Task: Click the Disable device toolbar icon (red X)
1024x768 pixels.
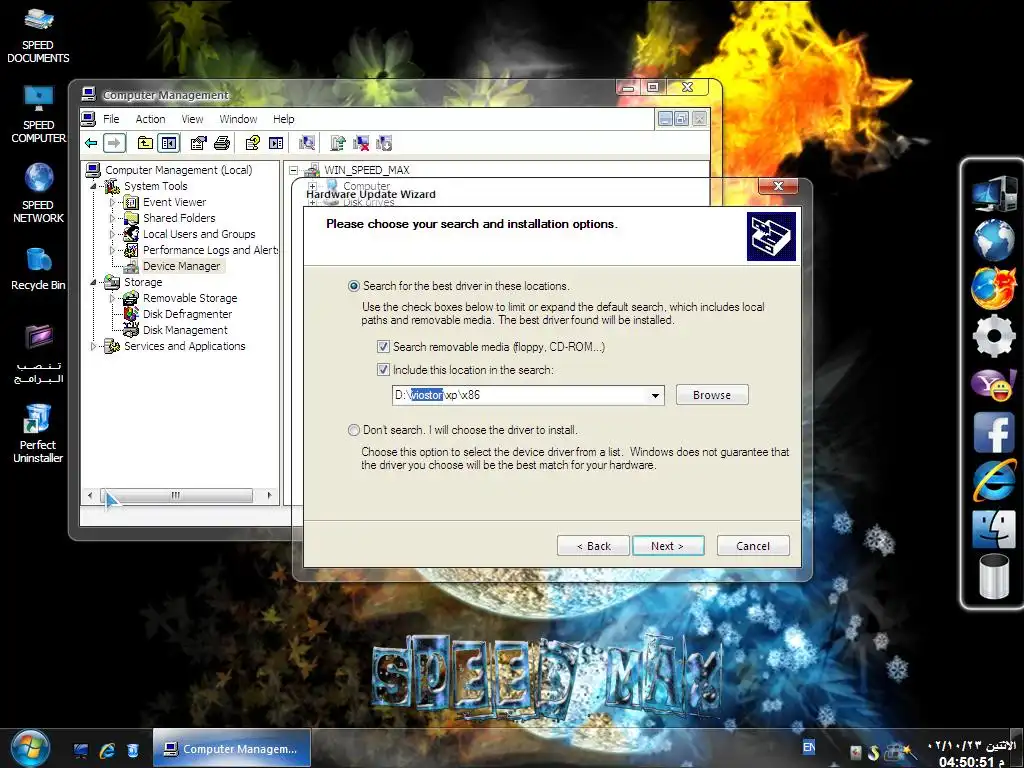Action: pyautogui.click(x=361, y=142)
